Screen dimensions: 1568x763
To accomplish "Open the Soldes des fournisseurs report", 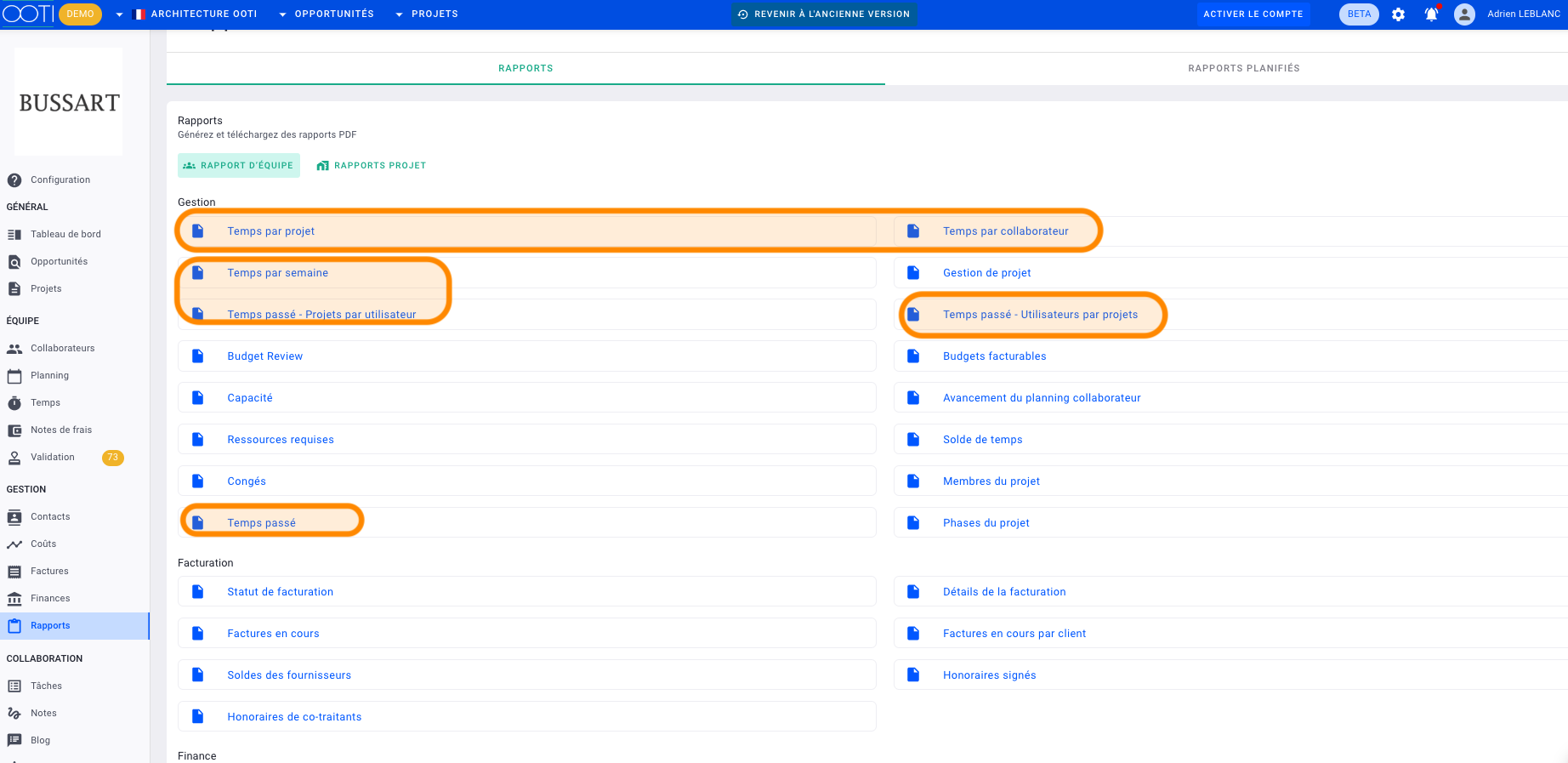I will (526, 675).
